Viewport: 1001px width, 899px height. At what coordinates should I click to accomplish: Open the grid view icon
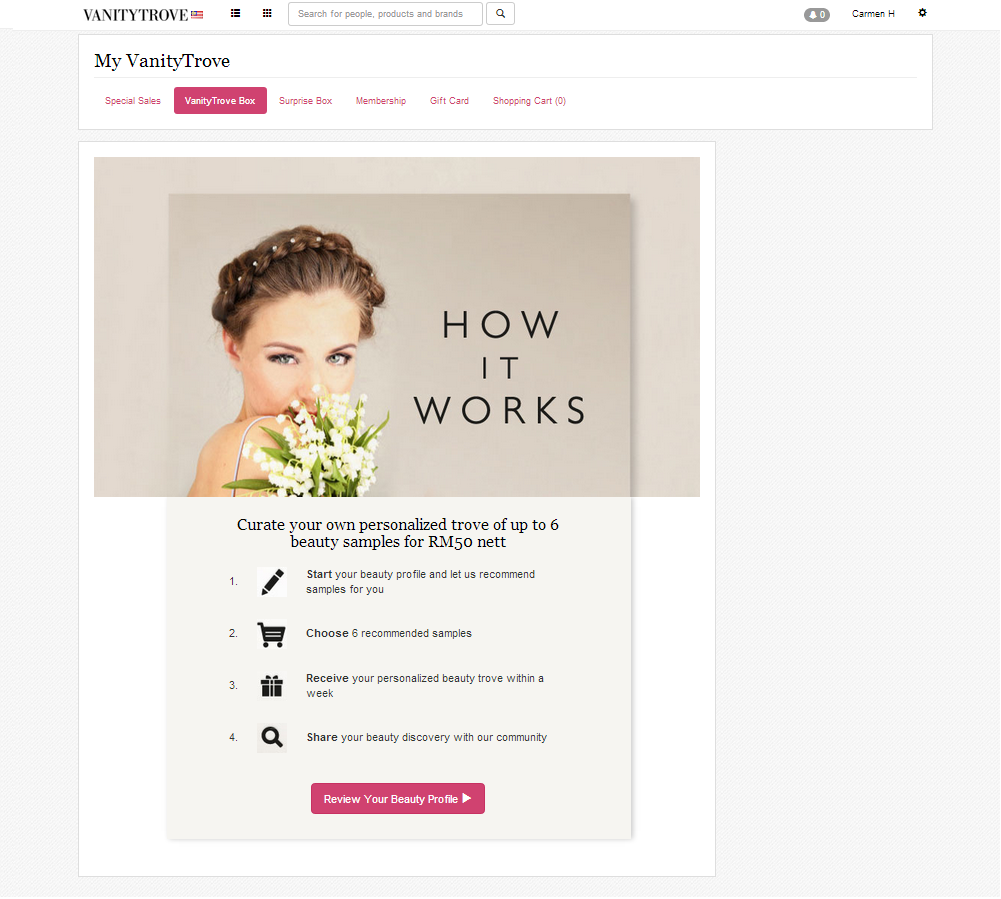click(267, 13)
